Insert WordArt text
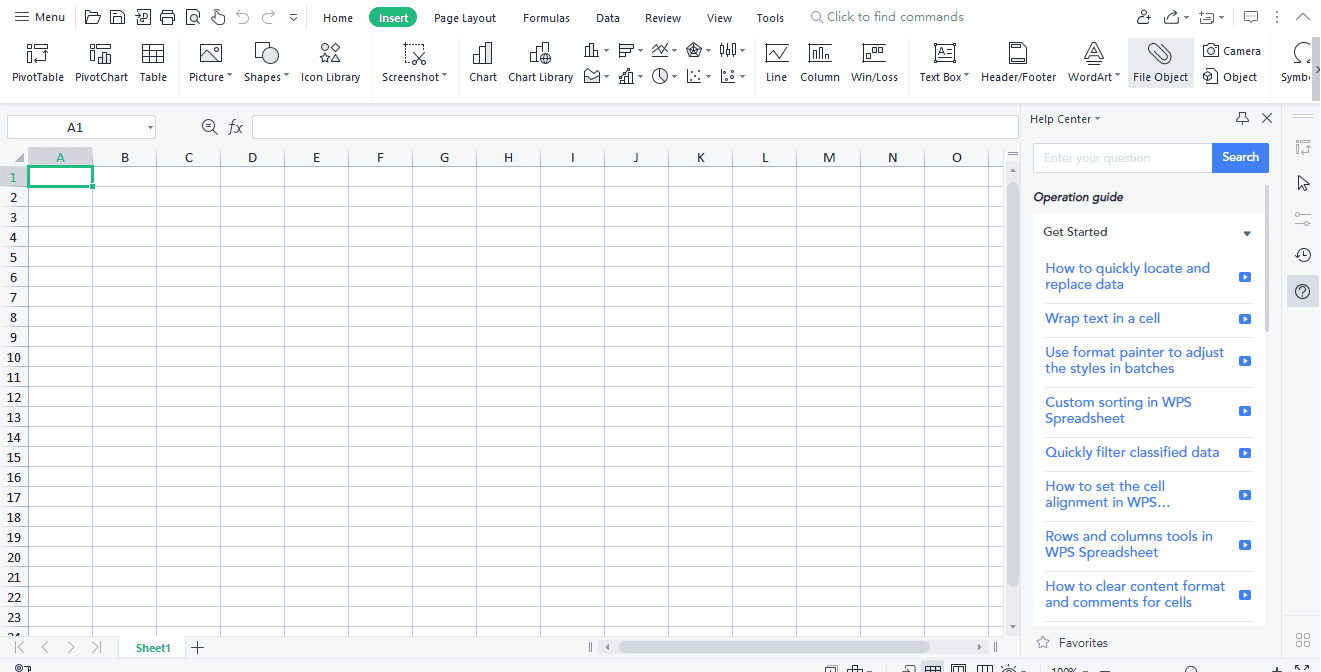Image resolution: width=1321 pixels, height=672 pixels. pos(1094,62)
